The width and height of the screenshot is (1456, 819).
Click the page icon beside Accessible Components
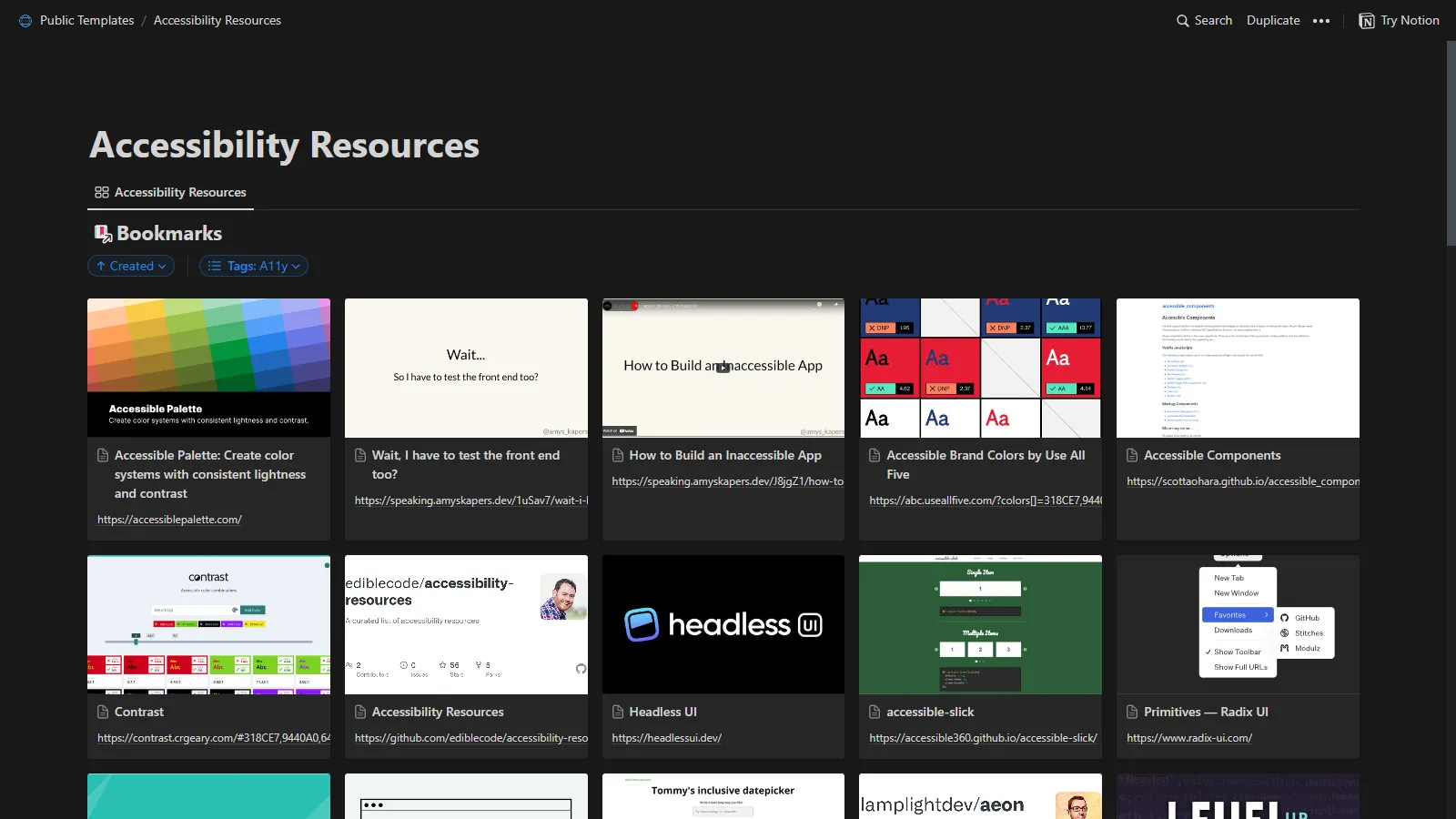(x=1132, y=455)
